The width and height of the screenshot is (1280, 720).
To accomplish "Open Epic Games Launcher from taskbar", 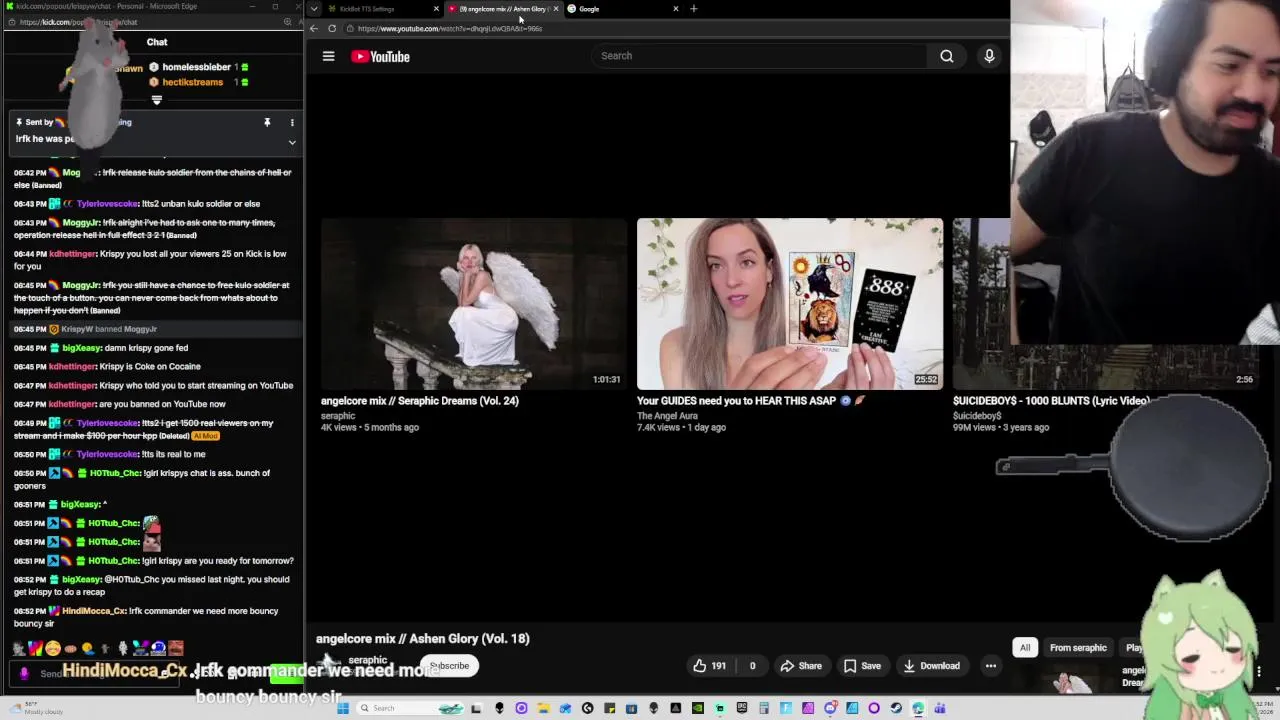I will pos(742,708).
